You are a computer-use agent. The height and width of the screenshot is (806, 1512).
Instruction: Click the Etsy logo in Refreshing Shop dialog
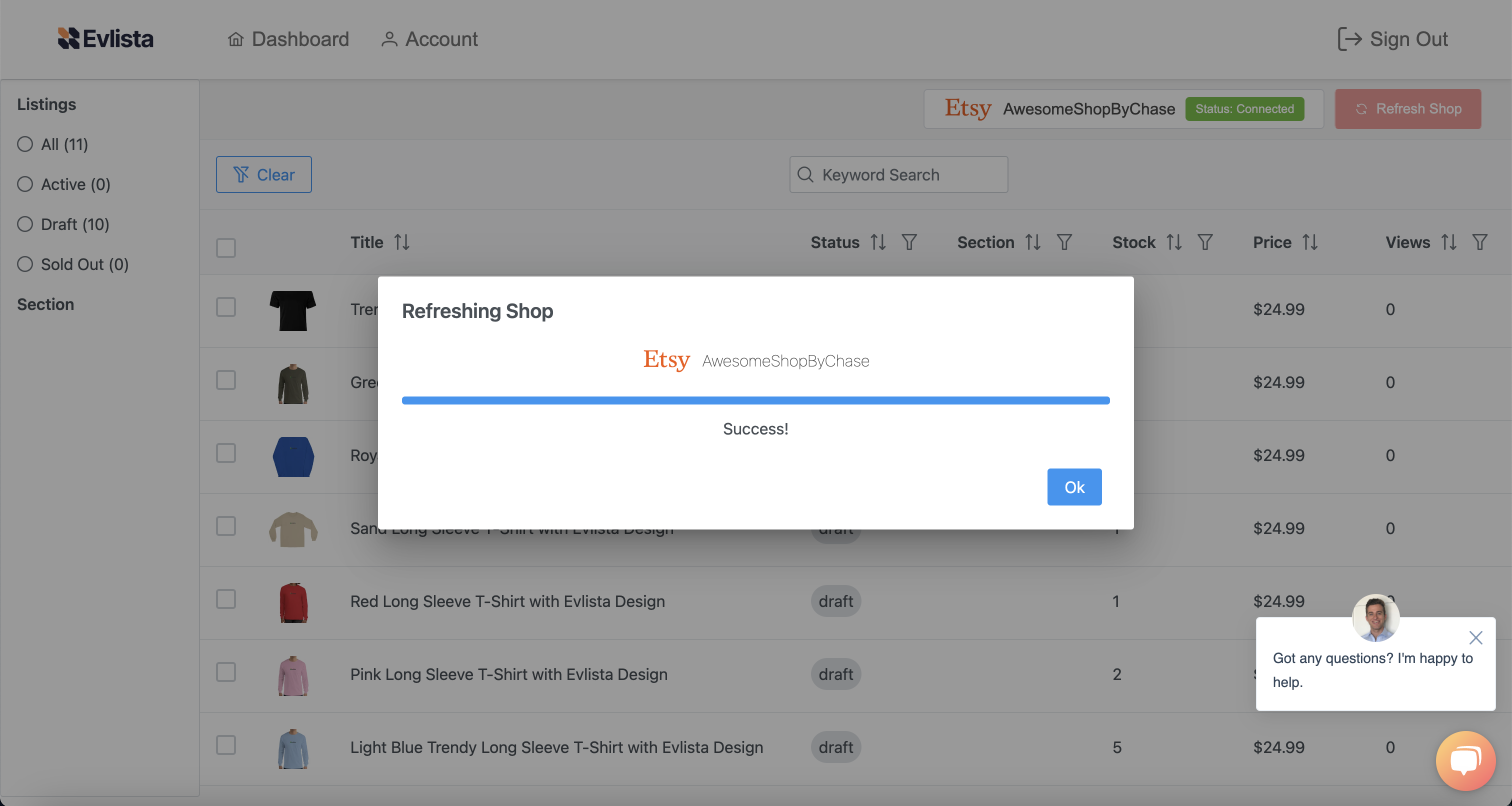[x=666, y=360]
